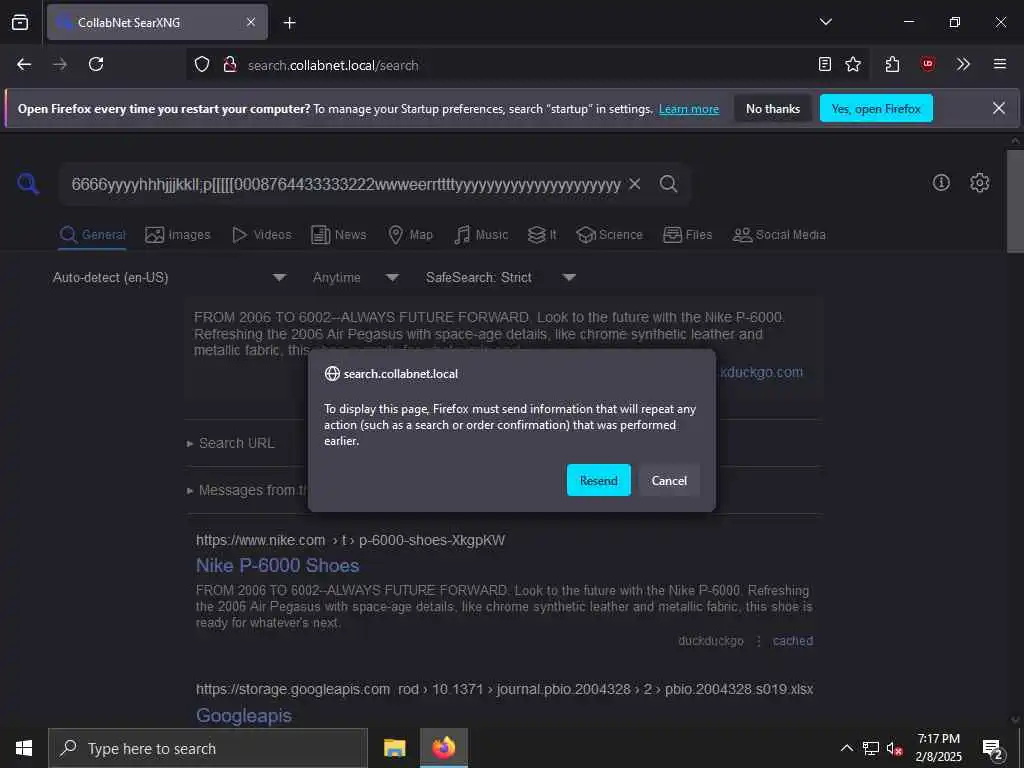Click the muted volume tray icon
The width and height of the screenshot is (1024, 768).
894,748
